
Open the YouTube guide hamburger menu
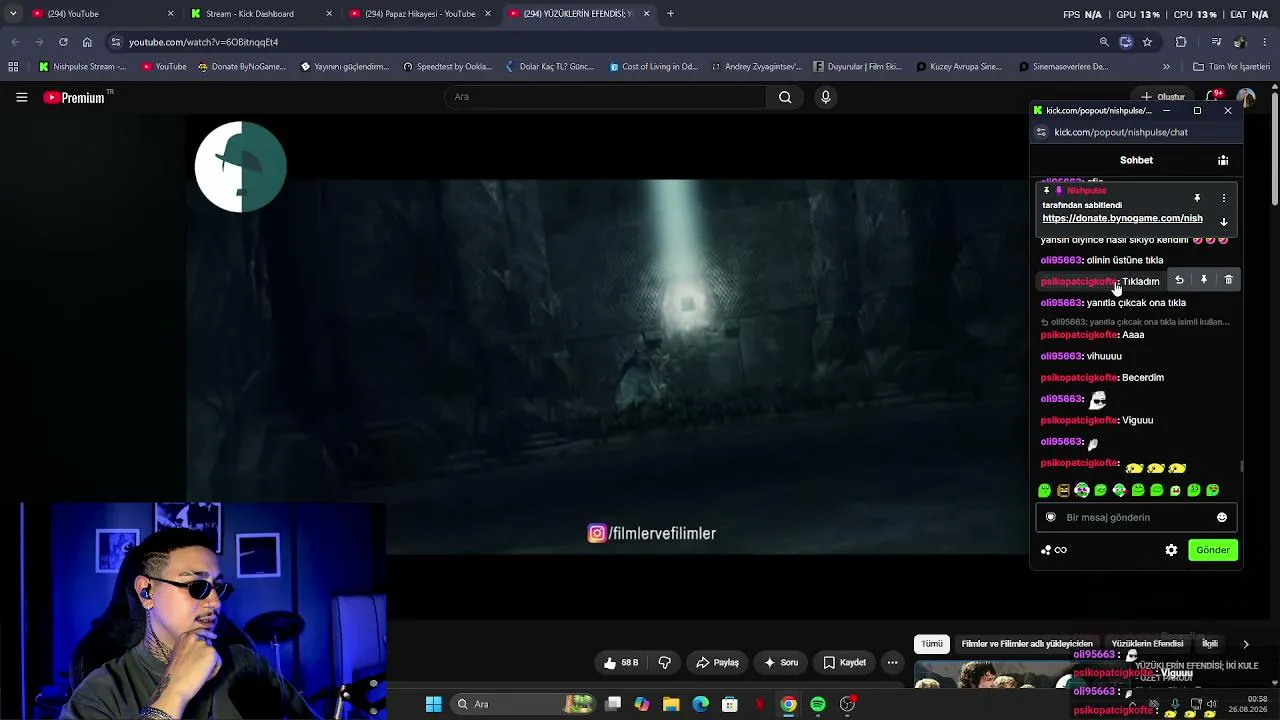[x=21, y=97]
